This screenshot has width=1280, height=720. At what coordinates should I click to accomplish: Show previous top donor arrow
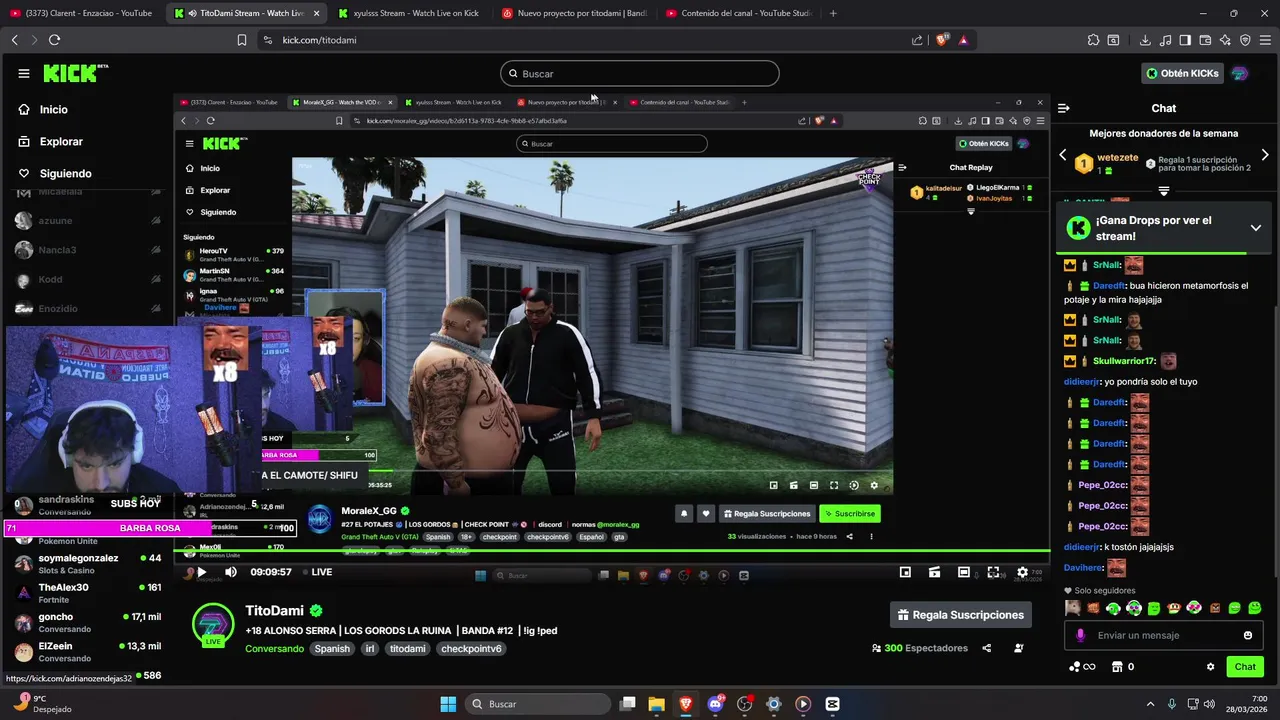pos(1063,155)
